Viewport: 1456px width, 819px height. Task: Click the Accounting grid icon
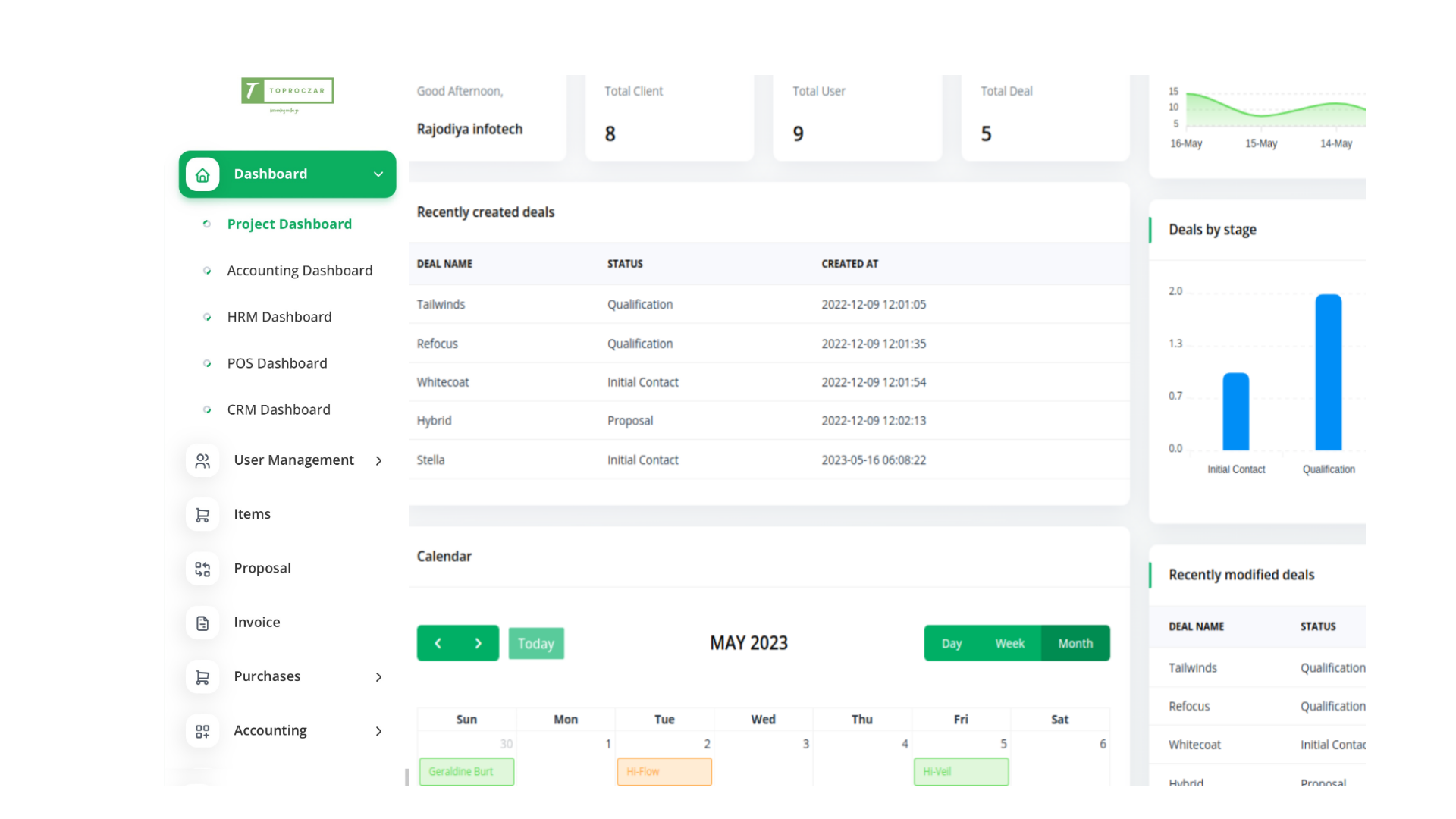tap(202, 731)
